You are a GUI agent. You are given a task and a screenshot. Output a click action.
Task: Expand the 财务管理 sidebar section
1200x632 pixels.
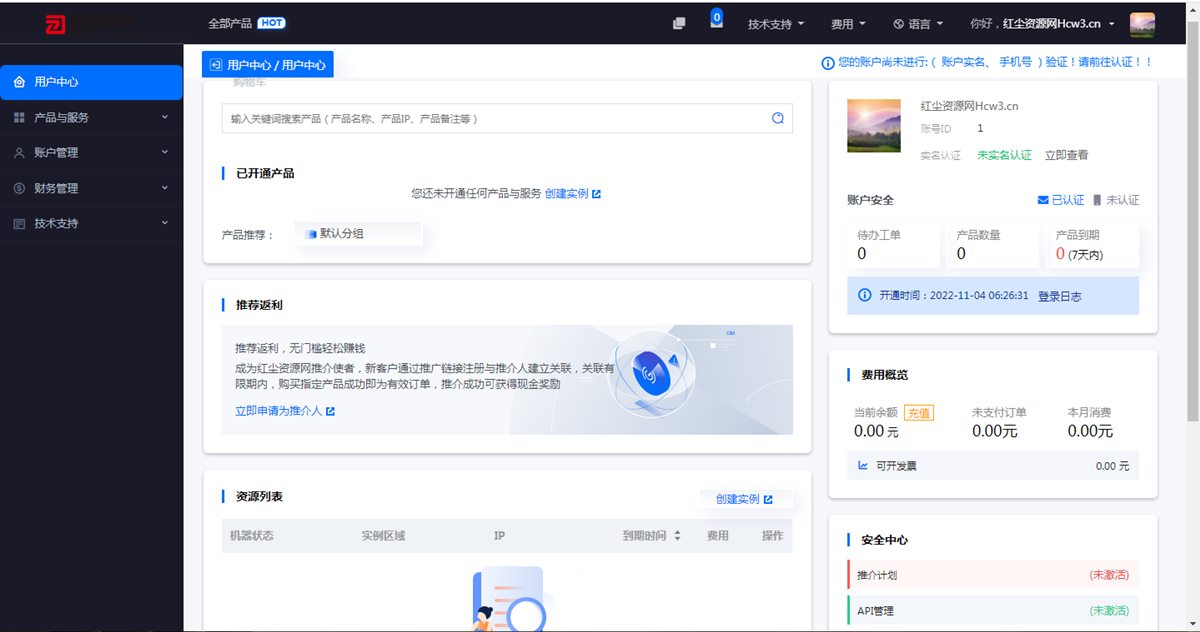pyautogui.click(x=91, y=188)
